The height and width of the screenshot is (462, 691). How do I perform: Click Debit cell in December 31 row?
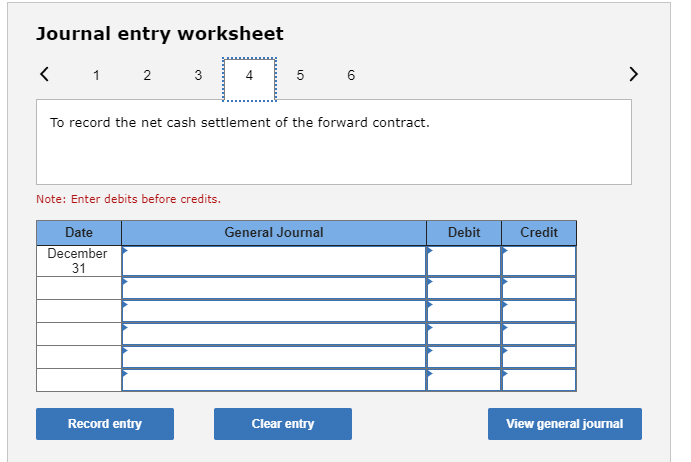[464, 261]
